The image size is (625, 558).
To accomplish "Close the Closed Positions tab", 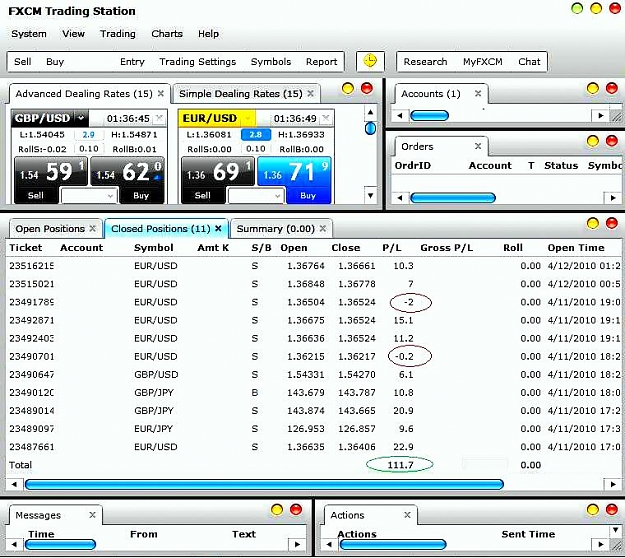I will coord(218,228).
